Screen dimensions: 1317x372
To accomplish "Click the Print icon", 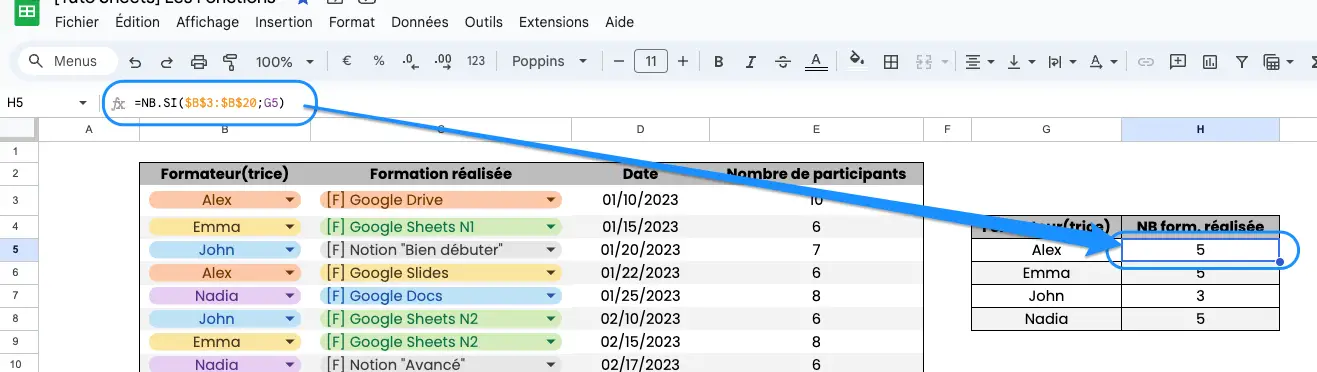I will pos(198,62).
